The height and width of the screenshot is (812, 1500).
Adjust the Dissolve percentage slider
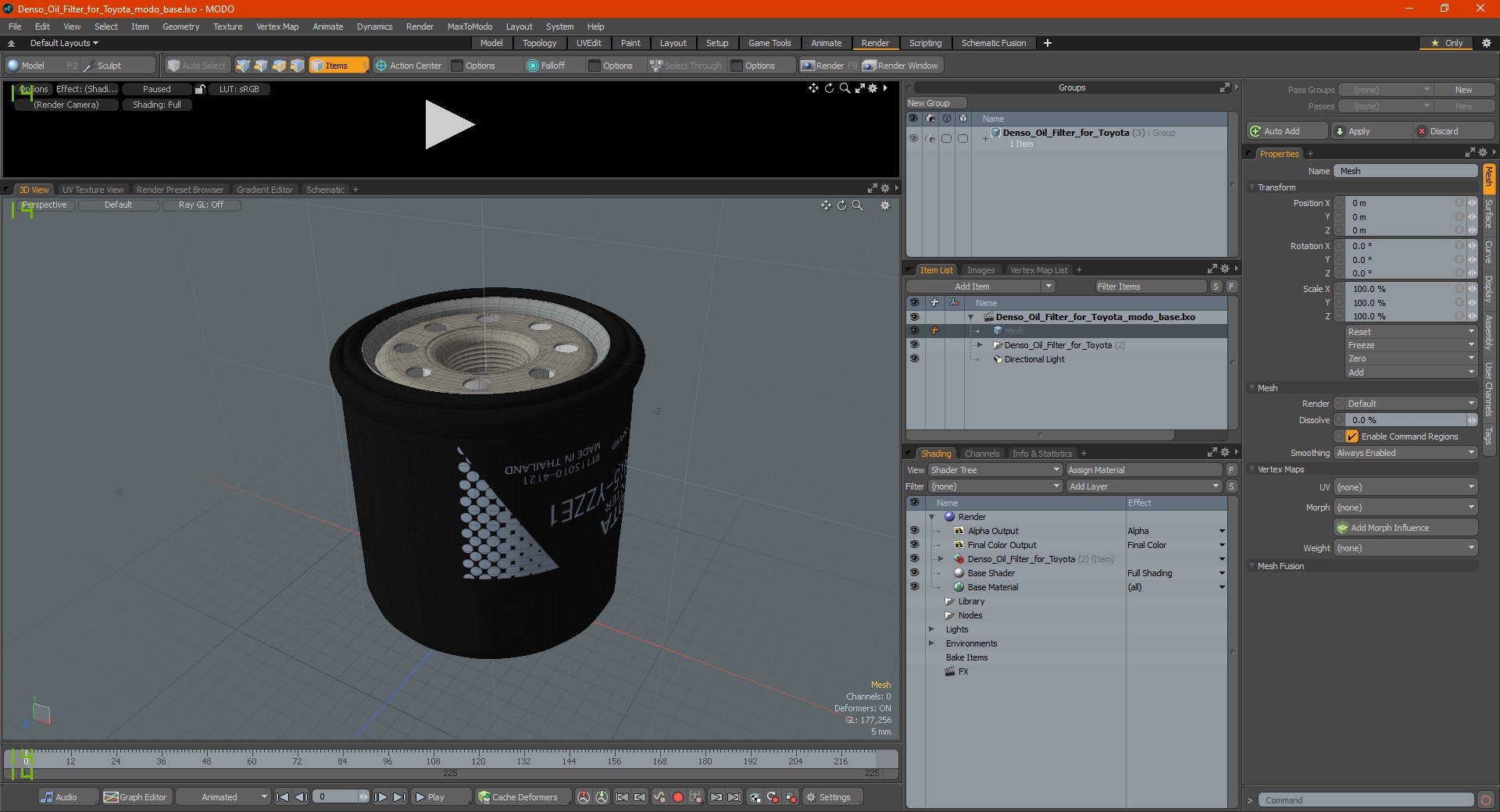point(1405,420)
